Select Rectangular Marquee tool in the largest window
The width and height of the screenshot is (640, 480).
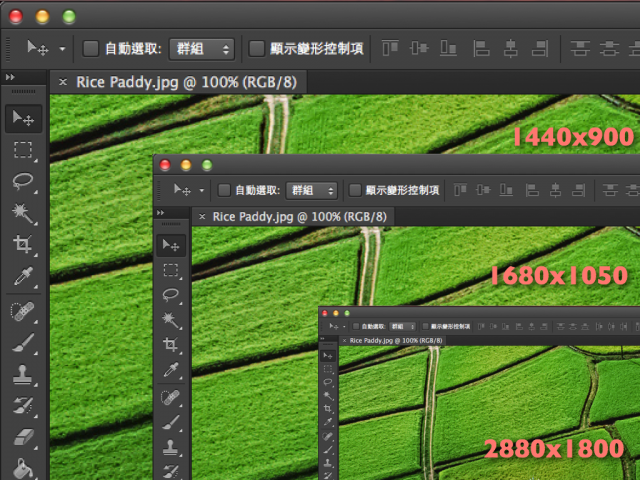23,150
